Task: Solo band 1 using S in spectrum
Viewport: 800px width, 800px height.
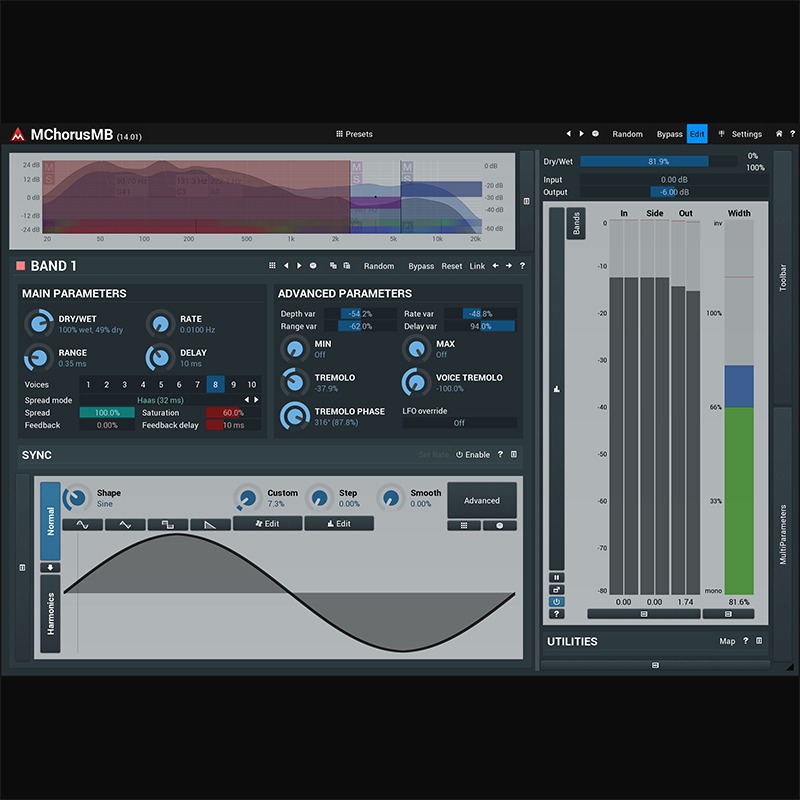Action: (x=49, y=179)
